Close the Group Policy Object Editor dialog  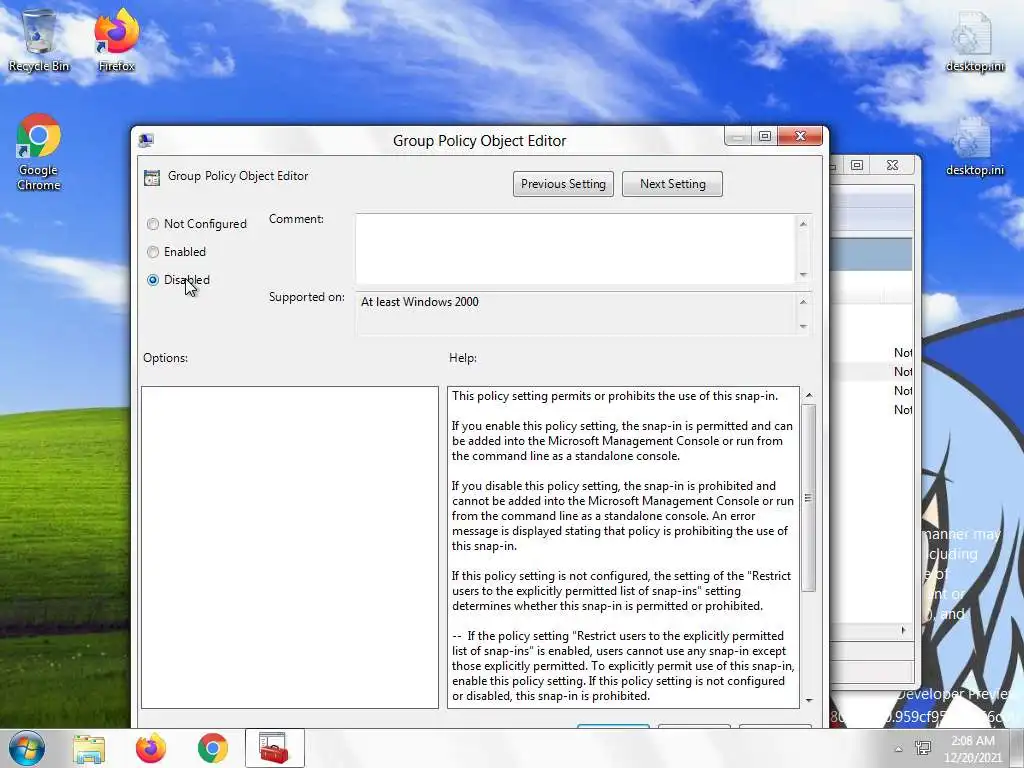800,136
